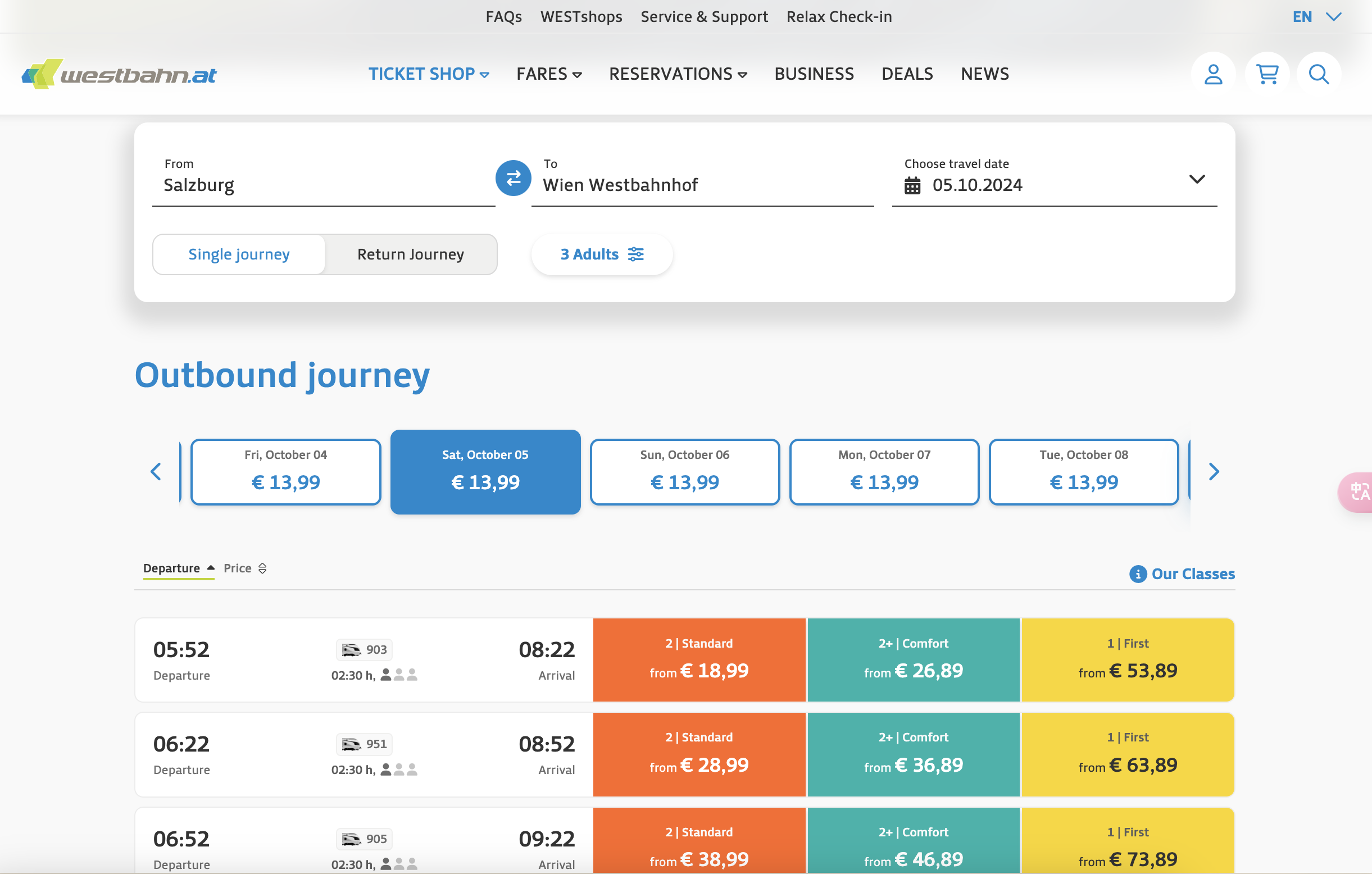Sort results by Price

(245, 568)
